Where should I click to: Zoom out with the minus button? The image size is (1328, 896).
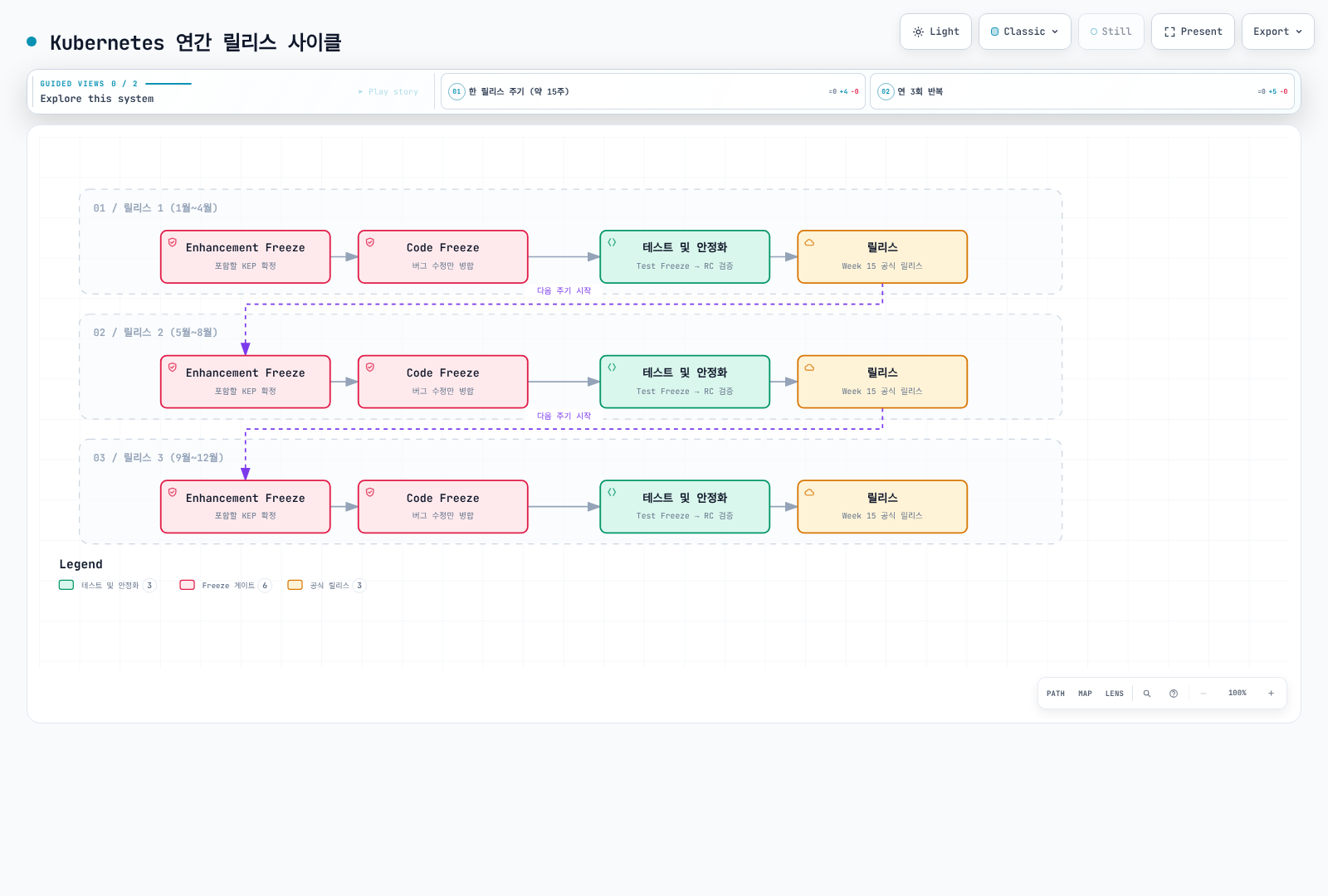pyautogui.click(x=1203, y=694)
